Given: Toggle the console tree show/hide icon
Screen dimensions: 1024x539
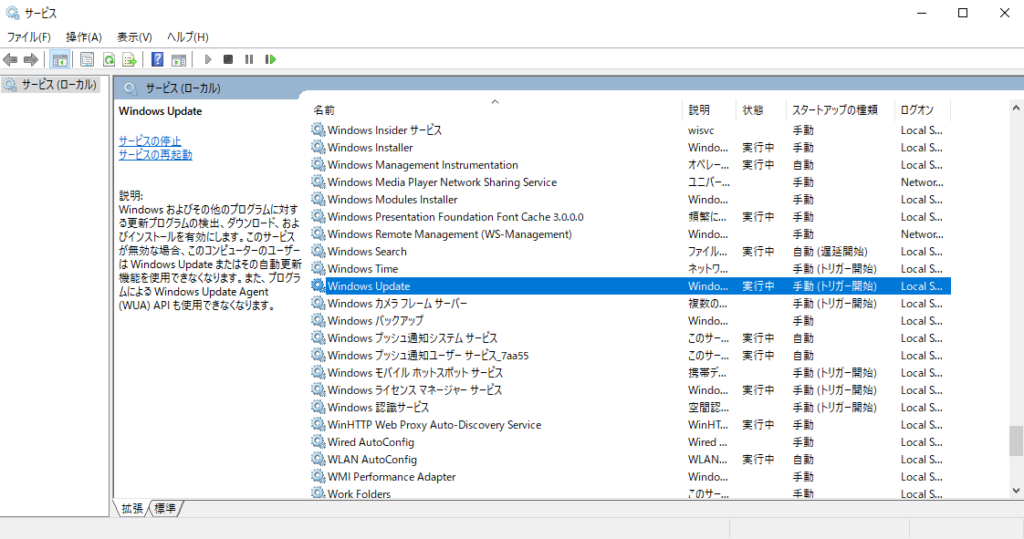Looking at the screenshot, I should coord(59,59).
